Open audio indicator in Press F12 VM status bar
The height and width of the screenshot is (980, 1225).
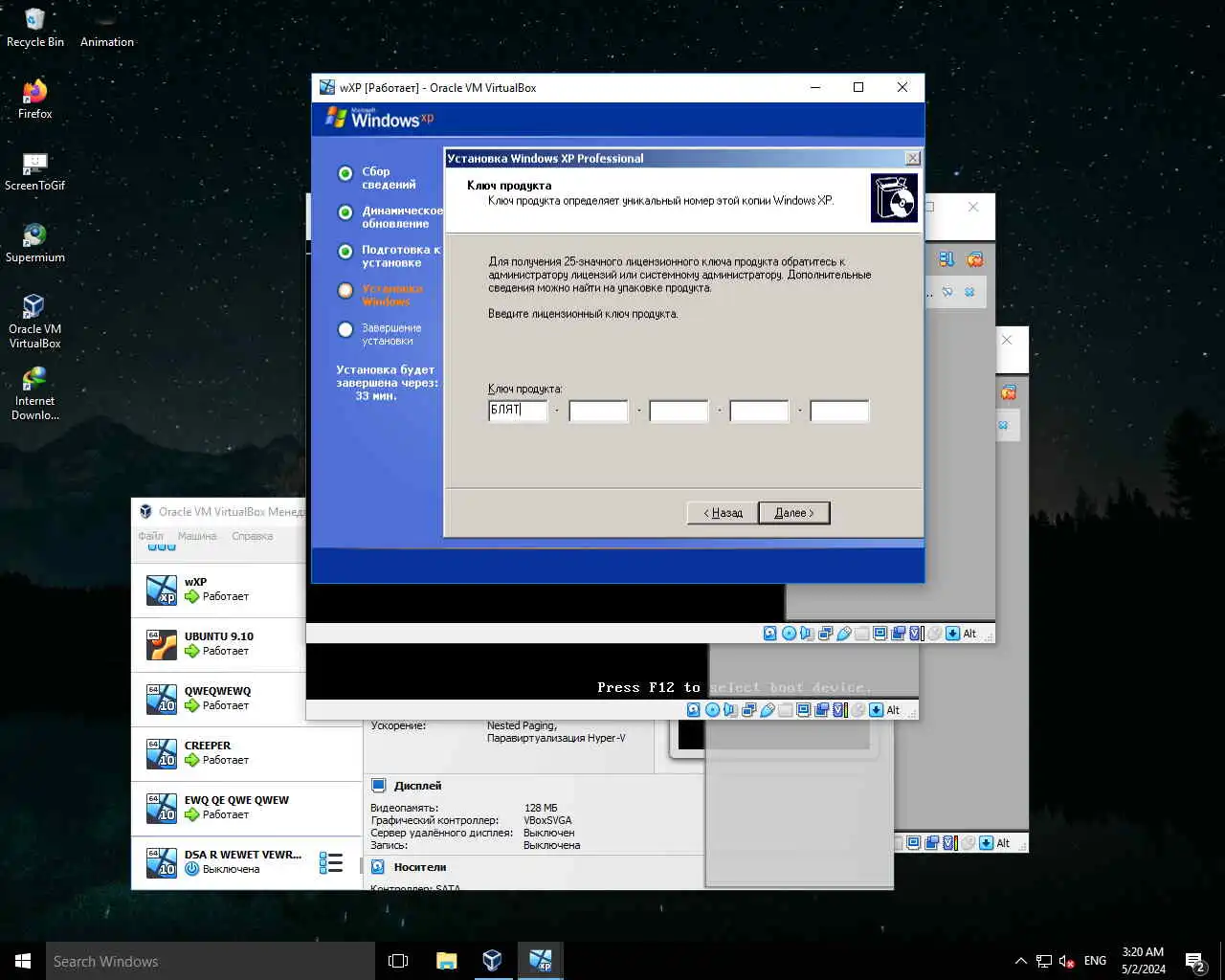pyautogui.click(x=730, y=710)
